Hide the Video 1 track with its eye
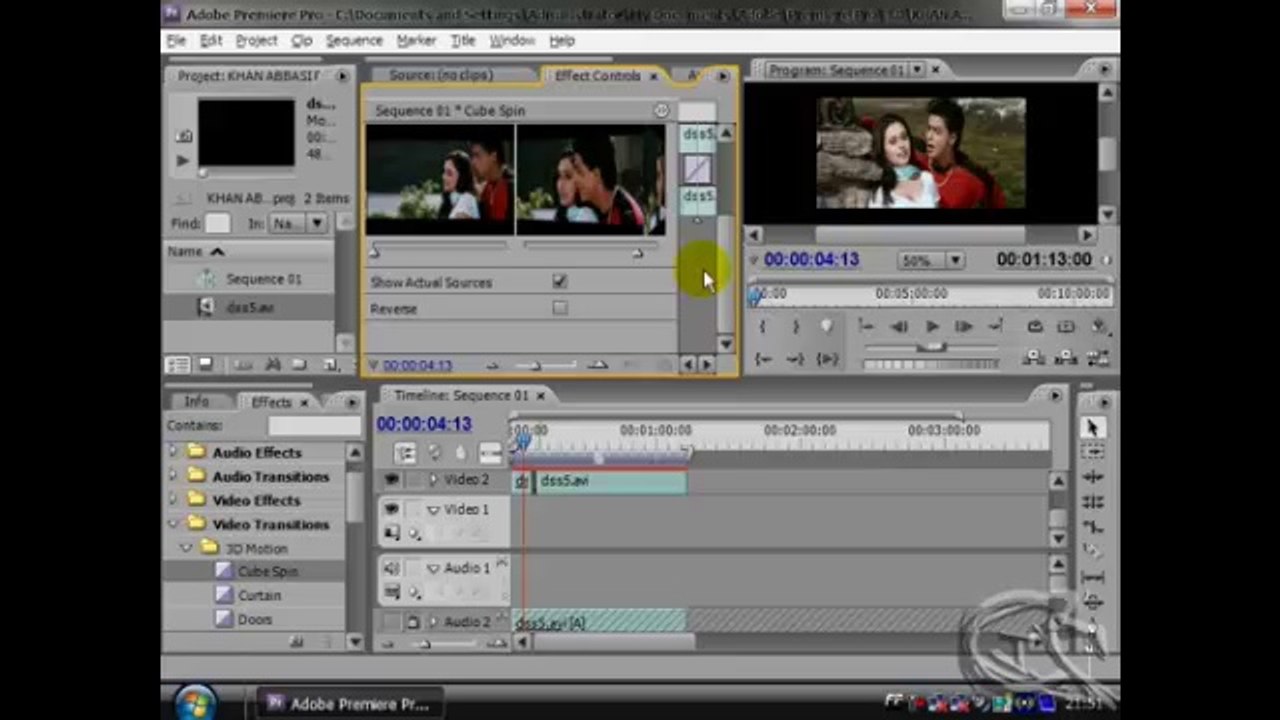The height and width of the screenshot is (720, 1280). coord(391,509)
